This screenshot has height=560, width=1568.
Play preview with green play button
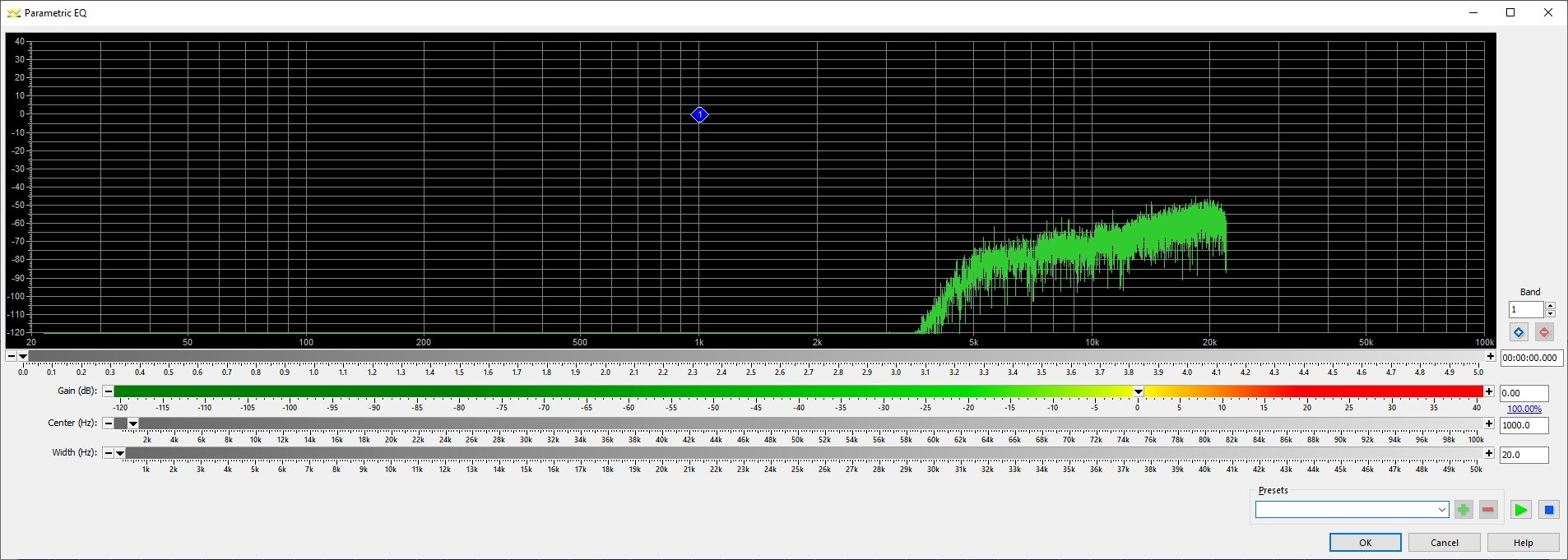tap(1520, 510)
